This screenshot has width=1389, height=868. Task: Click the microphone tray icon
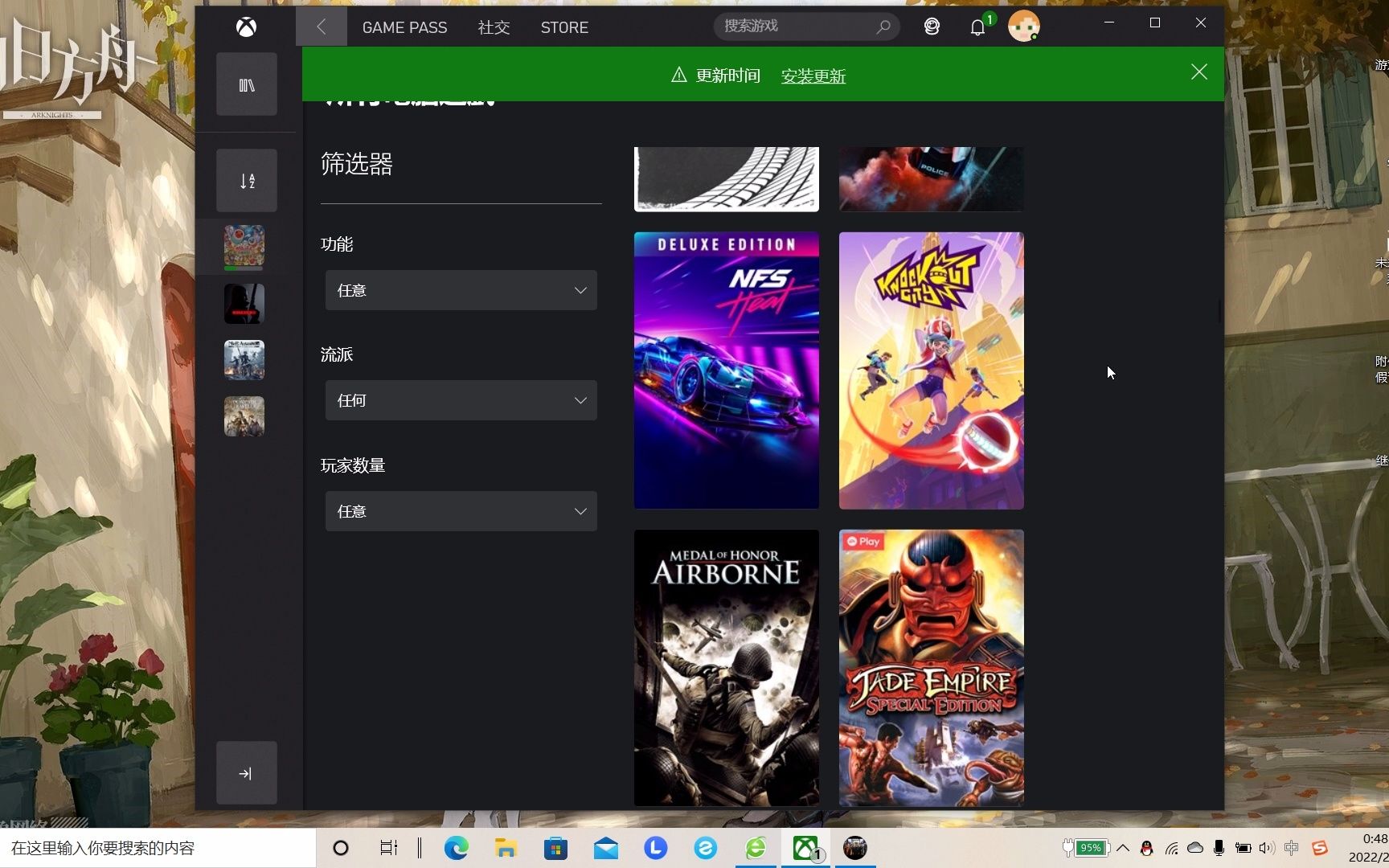pos(1219,848)
